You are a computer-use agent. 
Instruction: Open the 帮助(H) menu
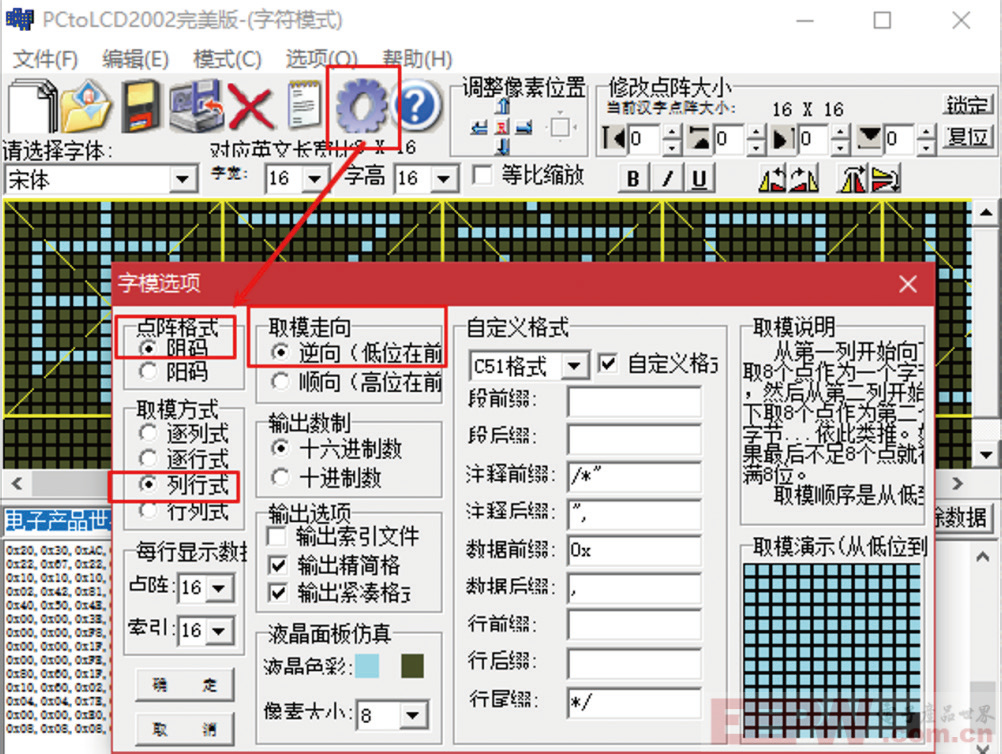click(417, 59)
